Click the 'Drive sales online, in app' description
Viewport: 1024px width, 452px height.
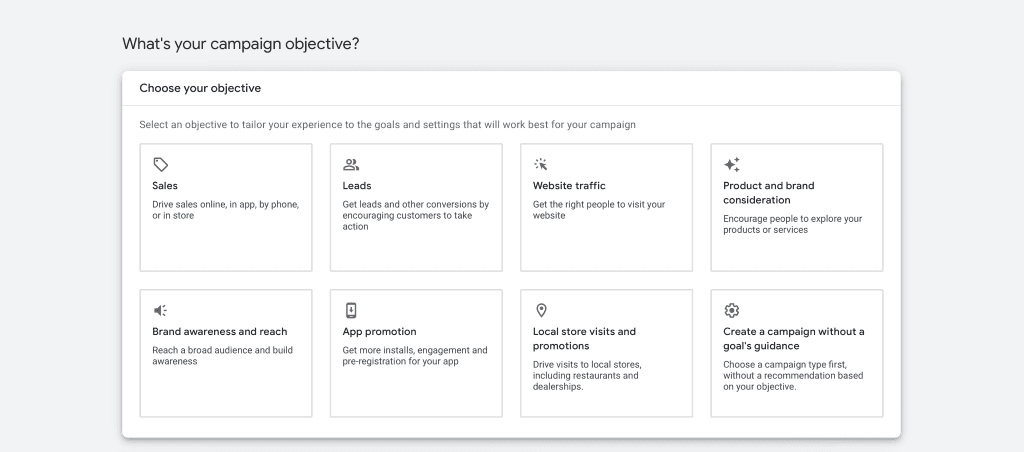[x=225, y=210]
